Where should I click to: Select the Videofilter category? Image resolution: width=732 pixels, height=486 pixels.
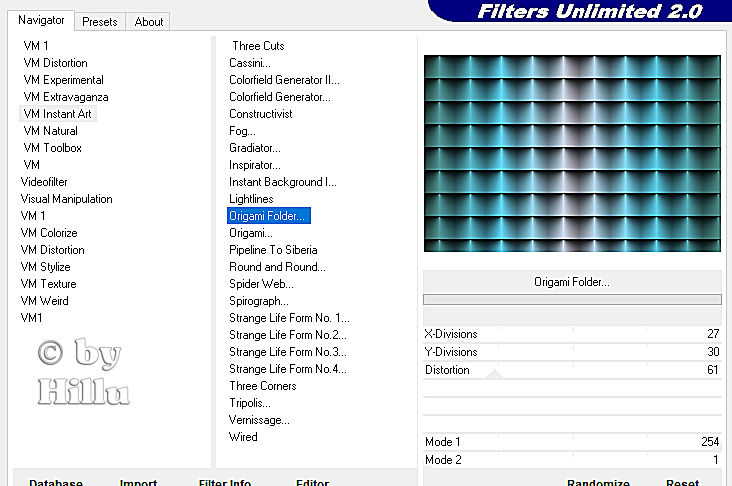click(44, 182)
